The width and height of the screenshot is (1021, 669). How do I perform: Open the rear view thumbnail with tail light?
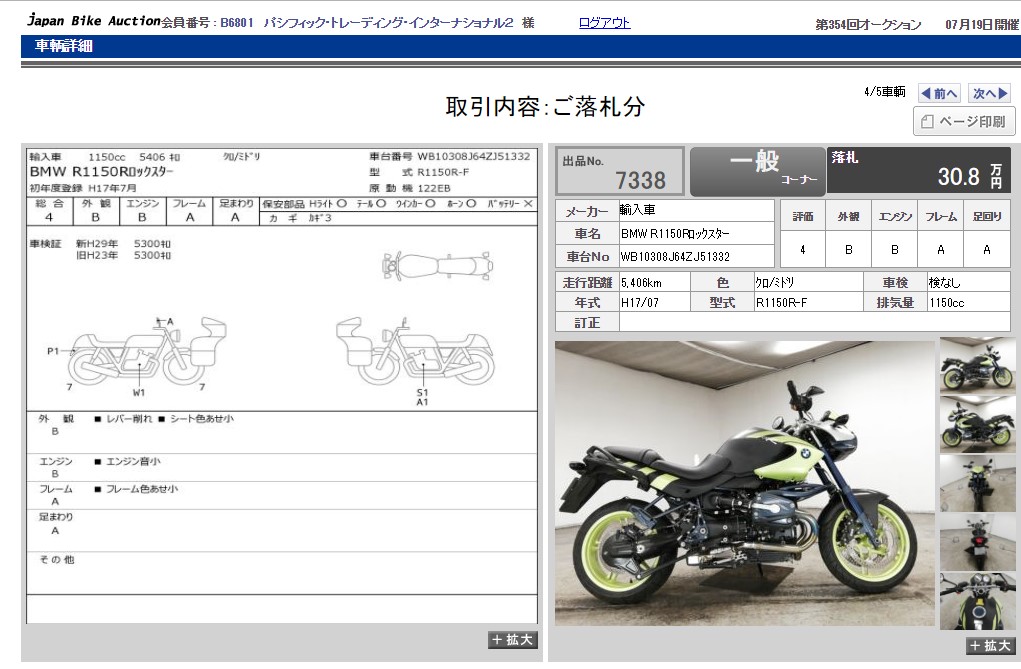pos(977,542)
